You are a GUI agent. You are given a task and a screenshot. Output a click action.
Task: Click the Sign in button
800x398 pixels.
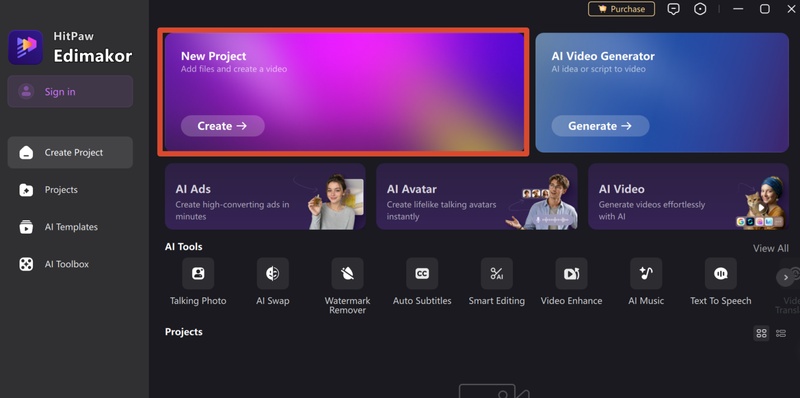(70, 91)
